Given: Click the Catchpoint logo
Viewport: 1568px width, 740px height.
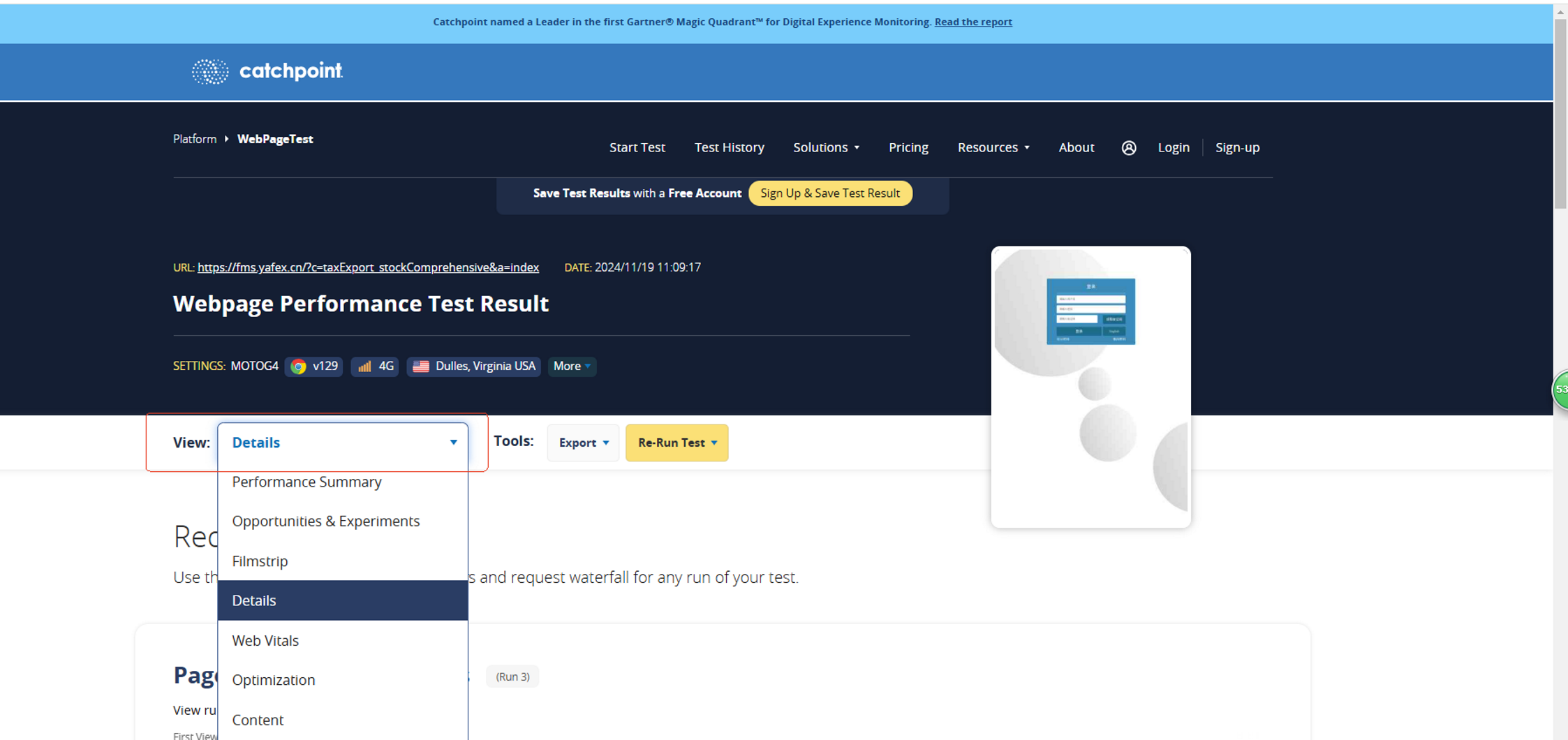Looking at the screenshot, I should point(267,71).
